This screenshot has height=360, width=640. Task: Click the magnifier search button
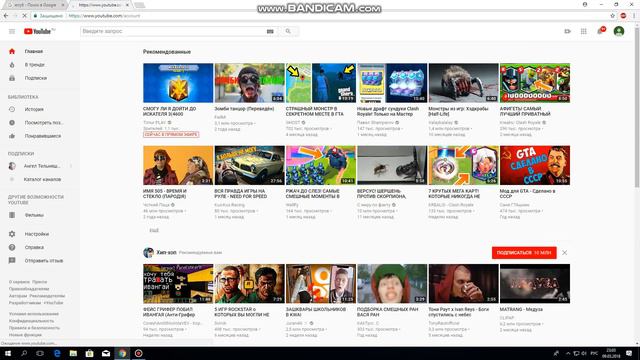[x=288, y=31]
